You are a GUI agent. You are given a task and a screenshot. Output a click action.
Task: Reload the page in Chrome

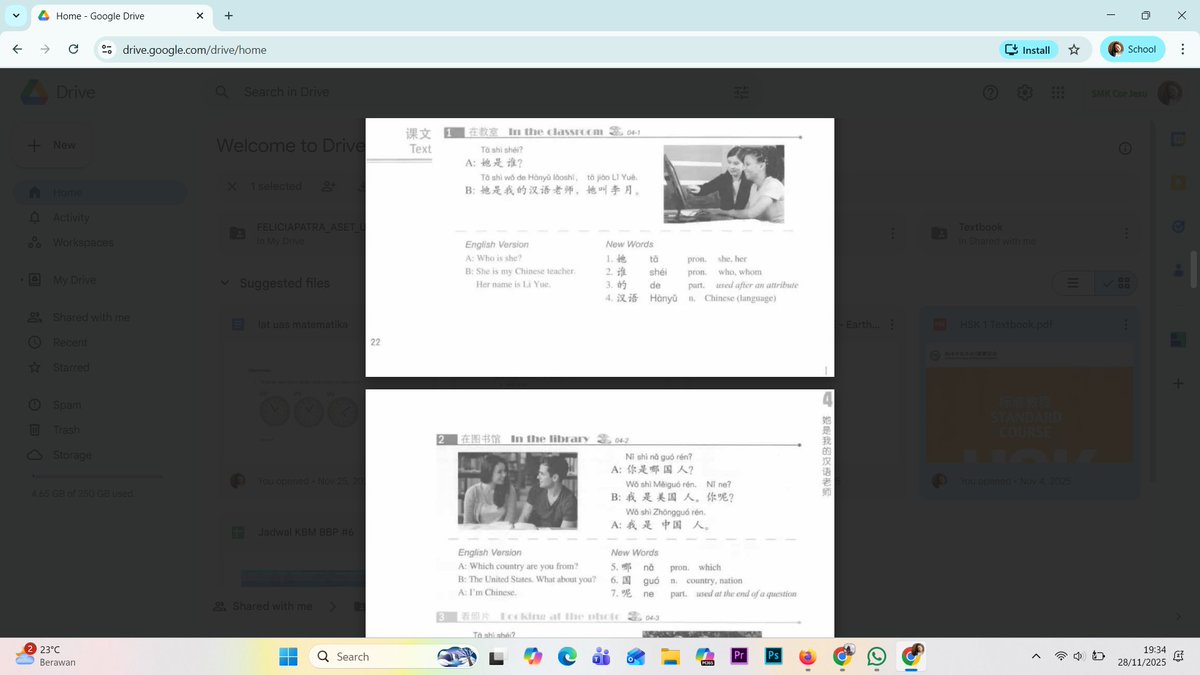point(73,49)
